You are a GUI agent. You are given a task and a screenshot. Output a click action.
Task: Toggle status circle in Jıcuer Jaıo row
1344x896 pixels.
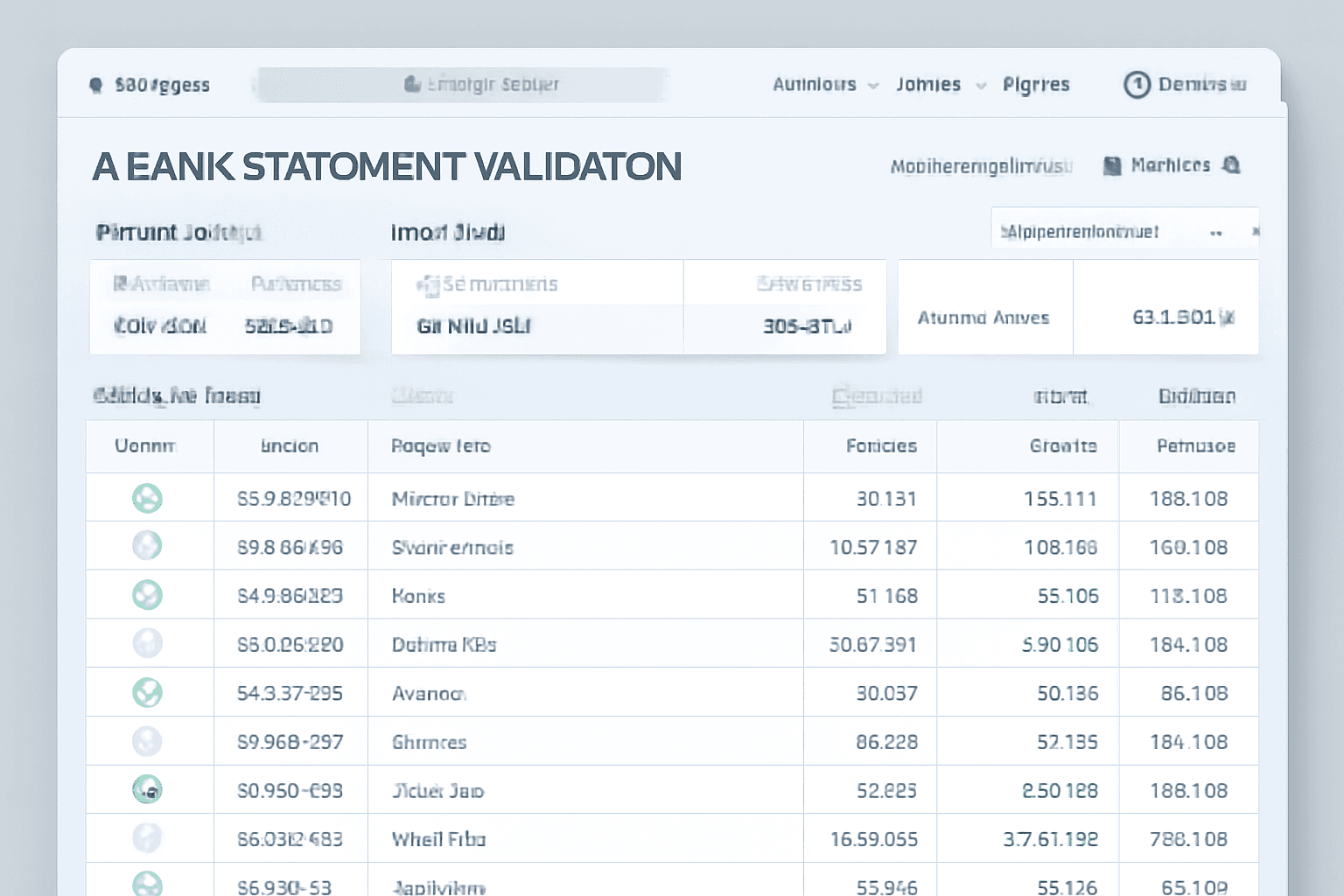click(x=147, y=789)
